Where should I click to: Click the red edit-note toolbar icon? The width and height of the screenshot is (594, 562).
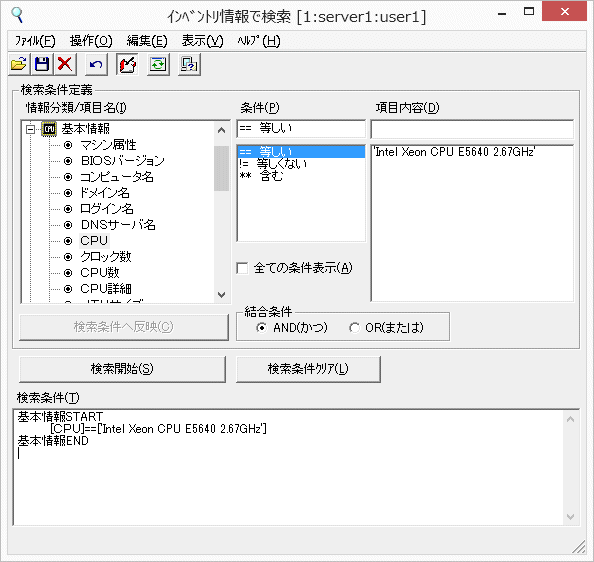tap(127, 64)
